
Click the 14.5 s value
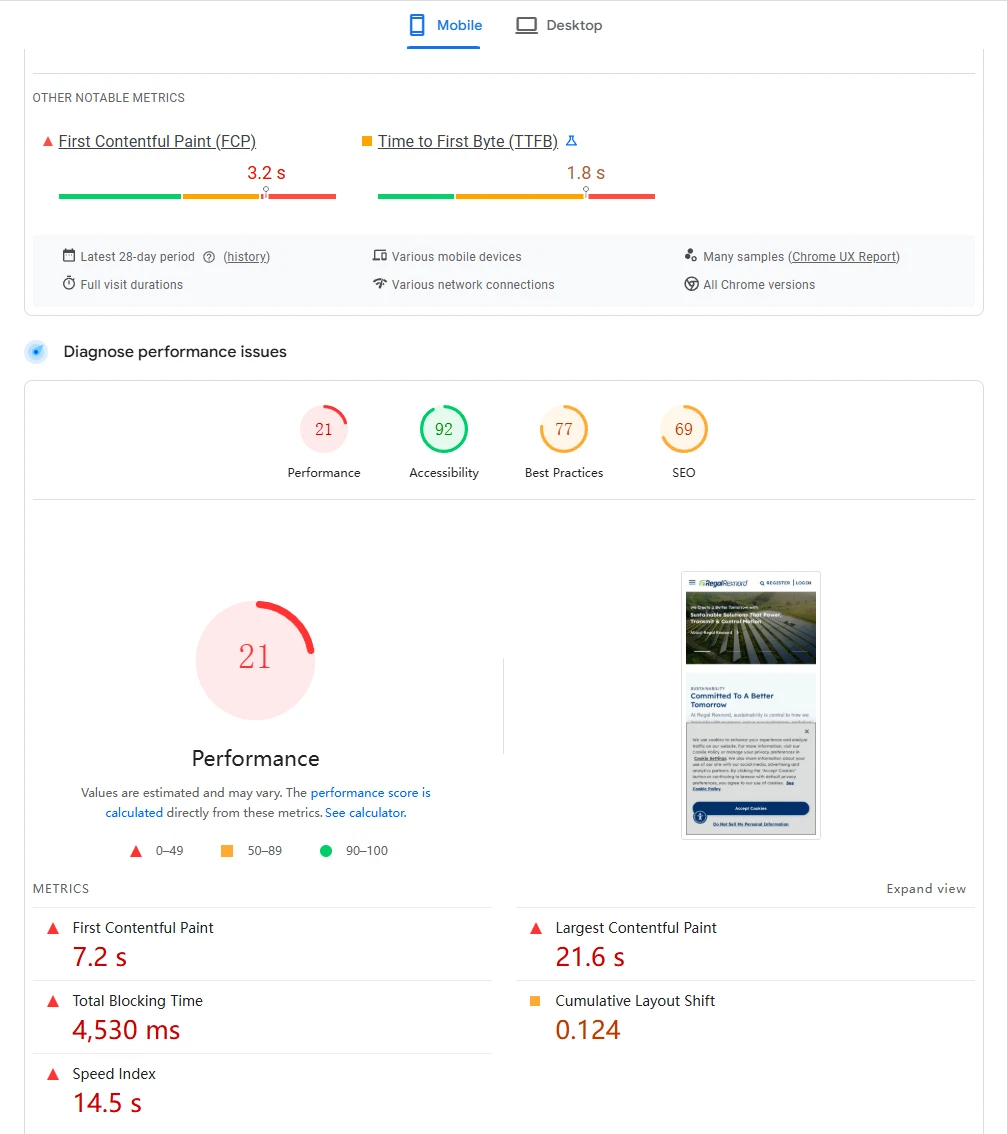tap(107, 1104)
